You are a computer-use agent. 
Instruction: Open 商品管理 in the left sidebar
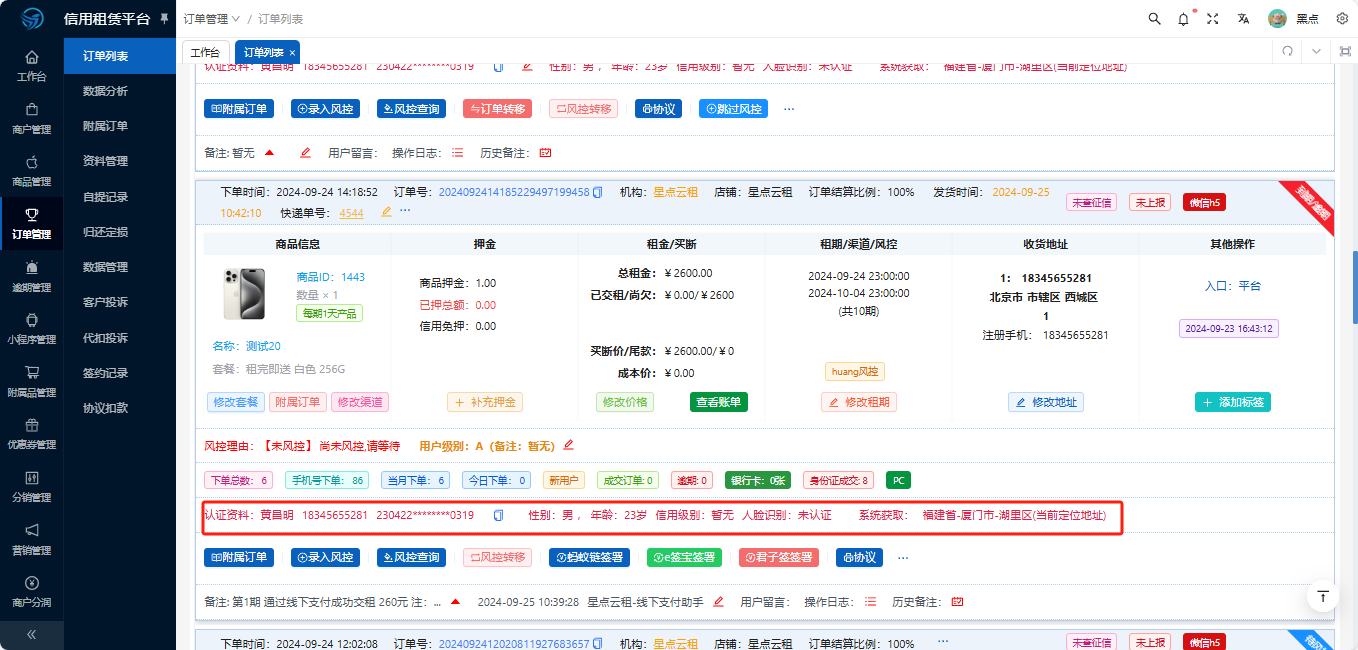pyautogui.click(x=31, y=170)
